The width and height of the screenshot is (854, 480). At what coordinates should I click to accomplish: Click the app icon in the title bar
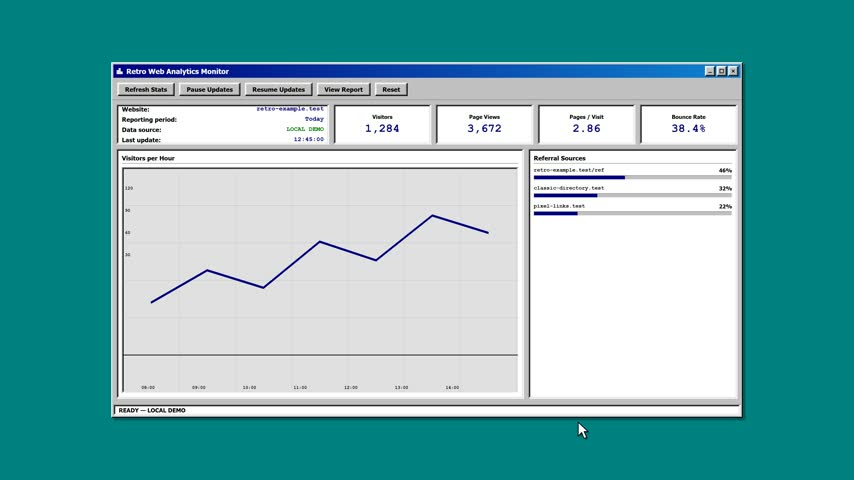(119, 71)
